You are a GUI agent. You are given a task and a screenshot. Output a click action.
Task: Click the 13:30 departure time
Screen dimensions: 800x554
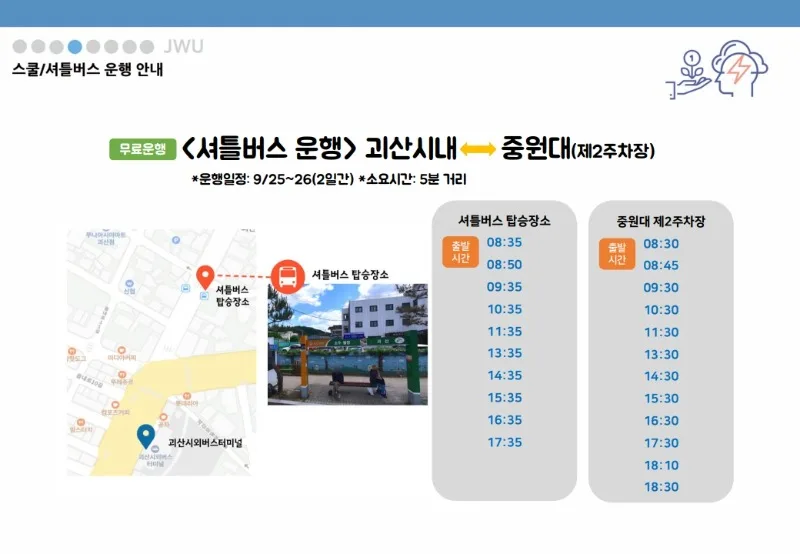click(661, 355)
